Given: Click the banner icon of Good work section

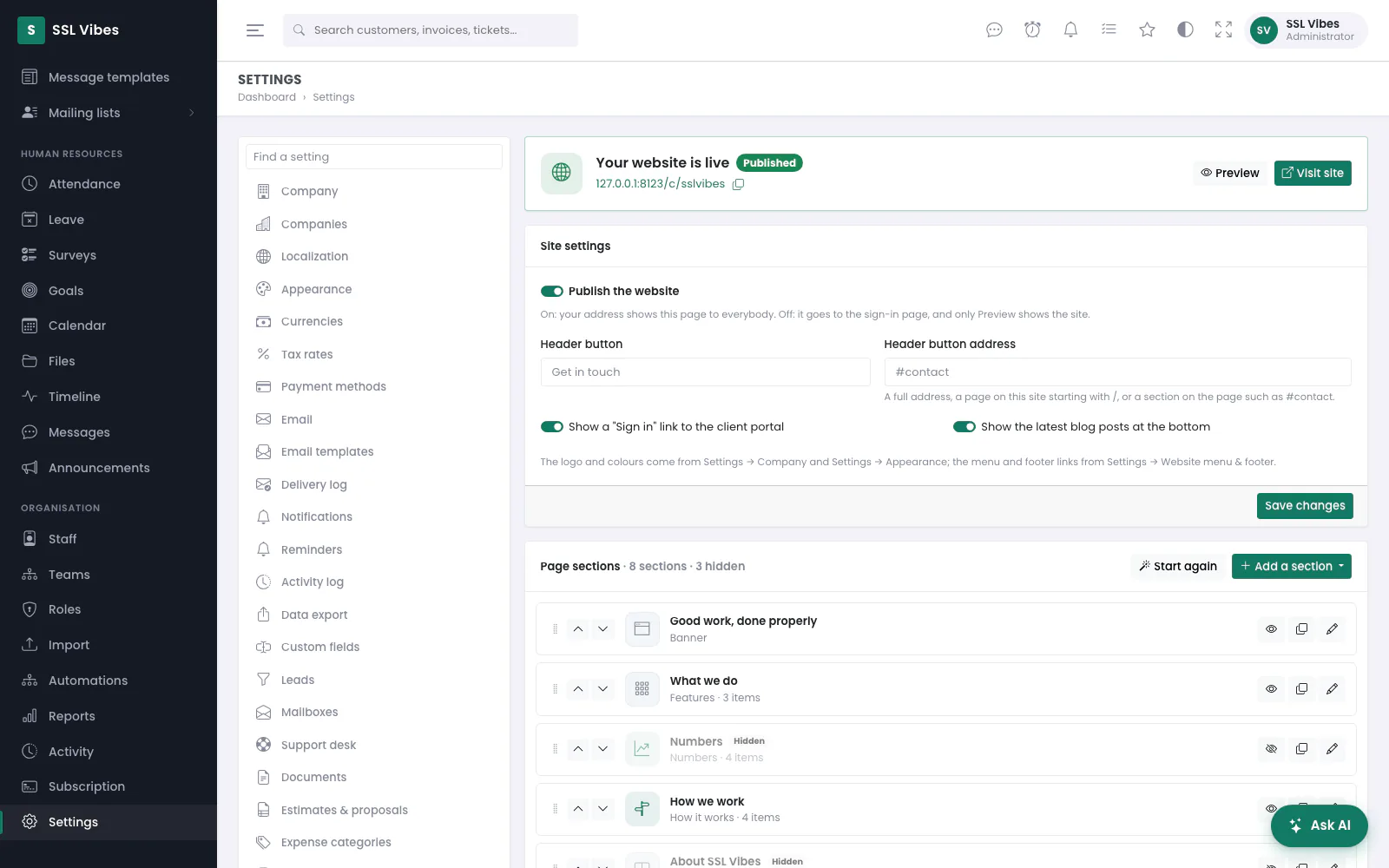Looking at the screenshot, I should 642,629.
